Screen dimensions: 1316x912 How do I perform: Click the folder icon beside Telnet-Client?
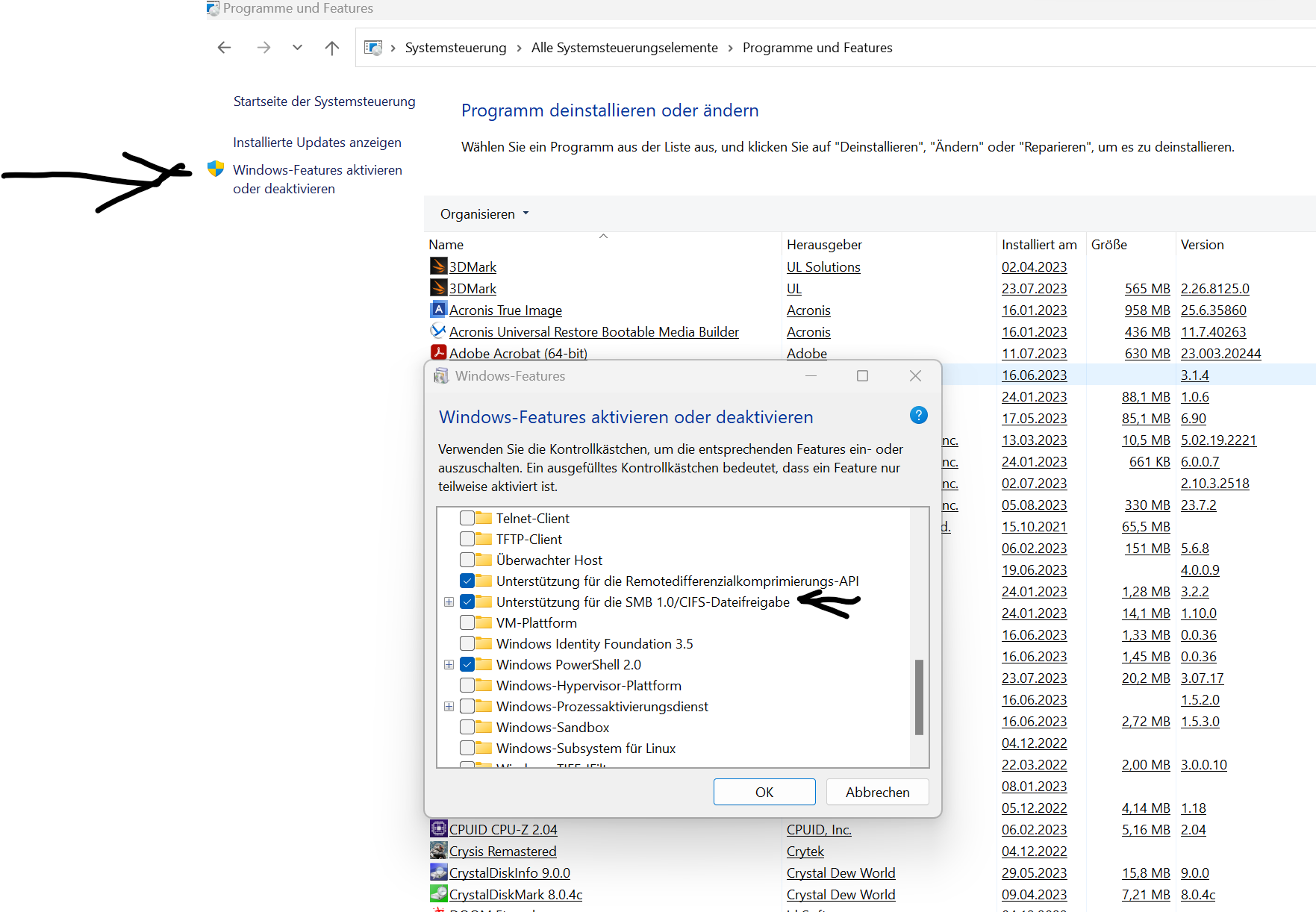tap(484, 518)
